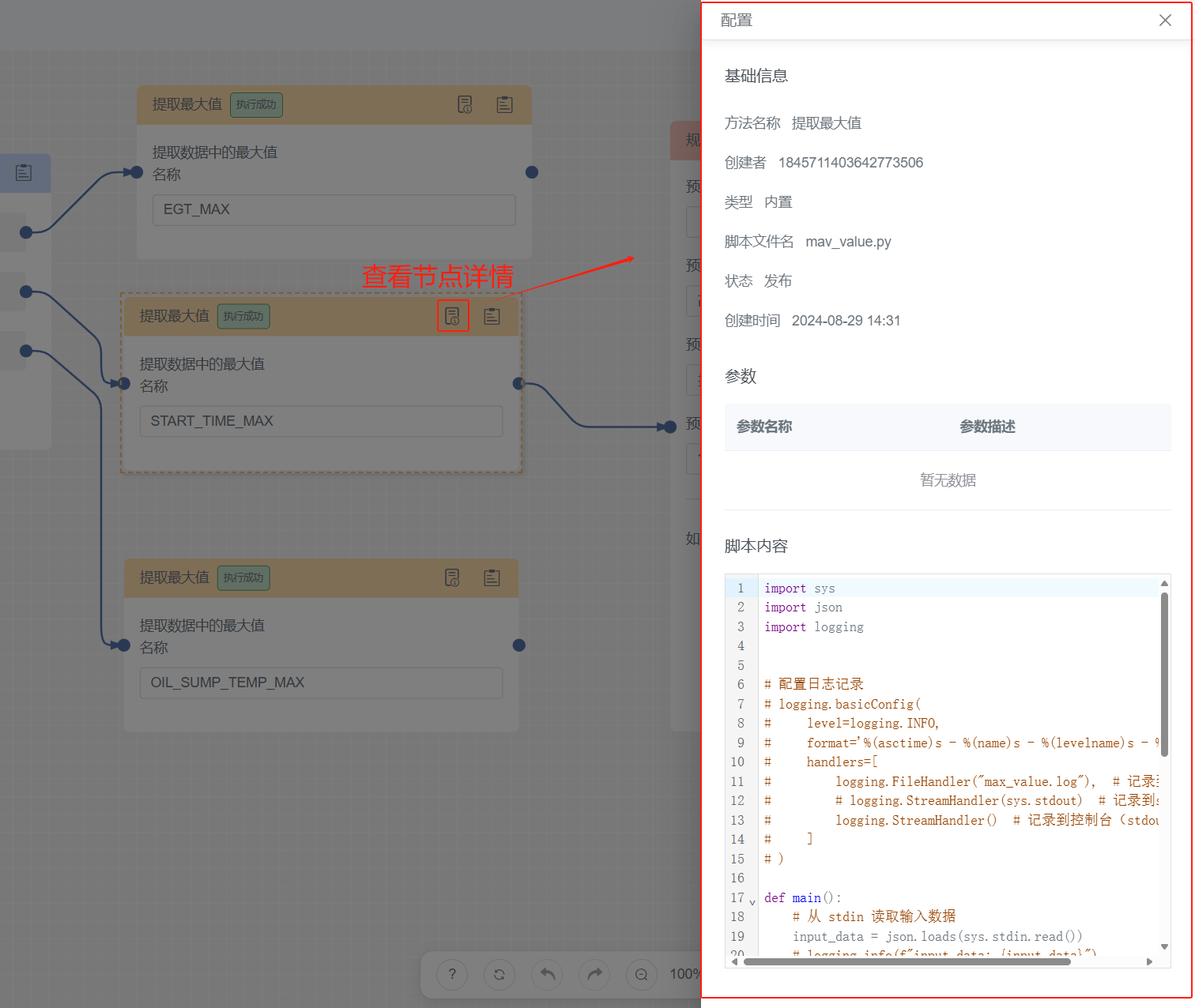Image resolution: width=1195 pixels, height=1008 pixels.
Task: Click the 脚本内容 section heading
Action: [x=756, y=546]
